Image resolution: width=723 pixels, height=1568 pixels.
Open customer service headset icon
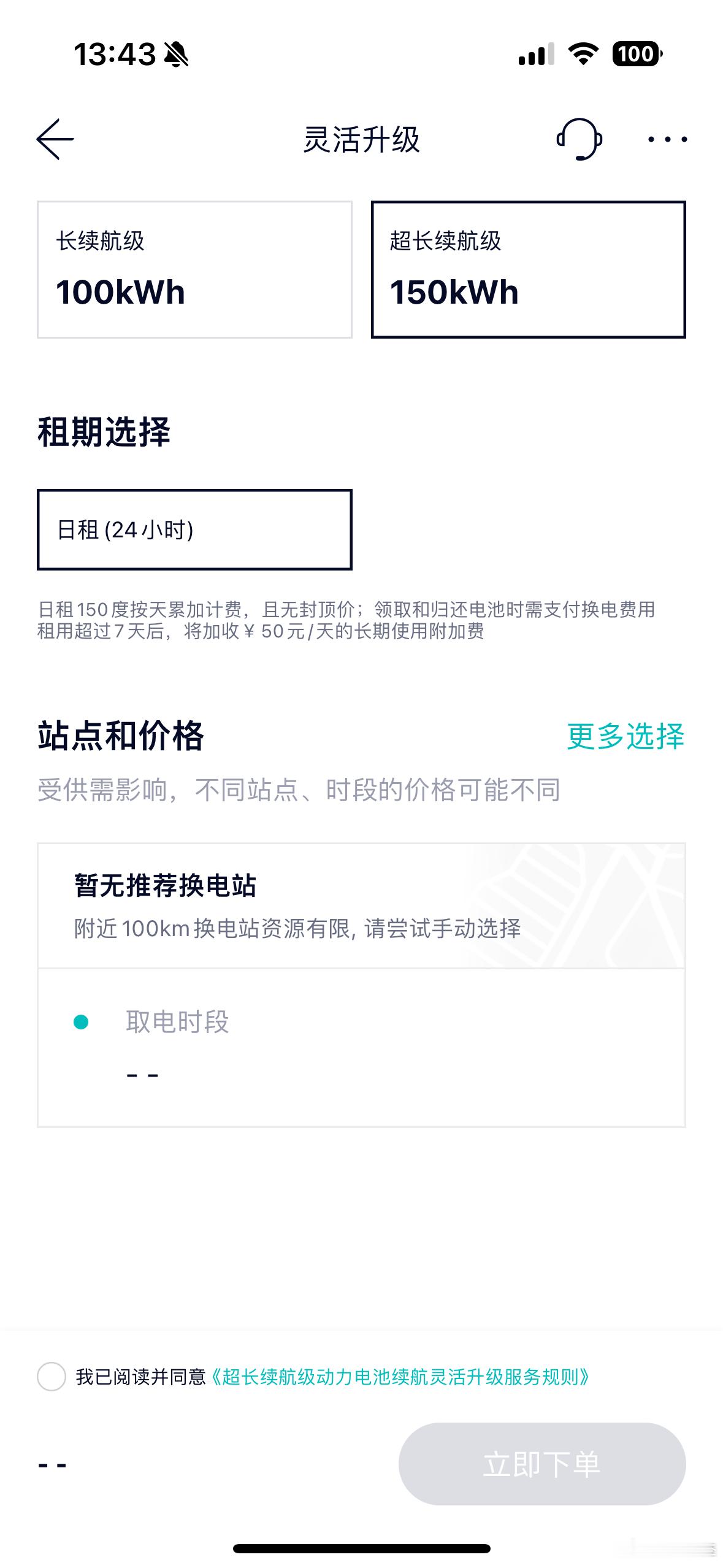pos(579,139)
